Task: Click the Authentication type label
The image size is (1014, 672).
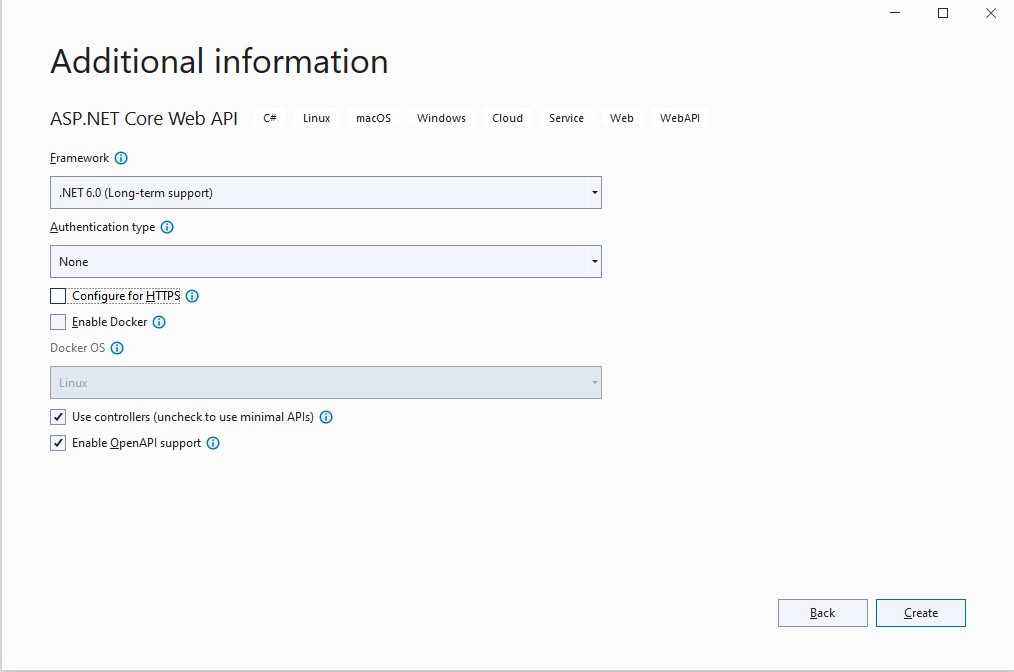Action: click(102, 227)
